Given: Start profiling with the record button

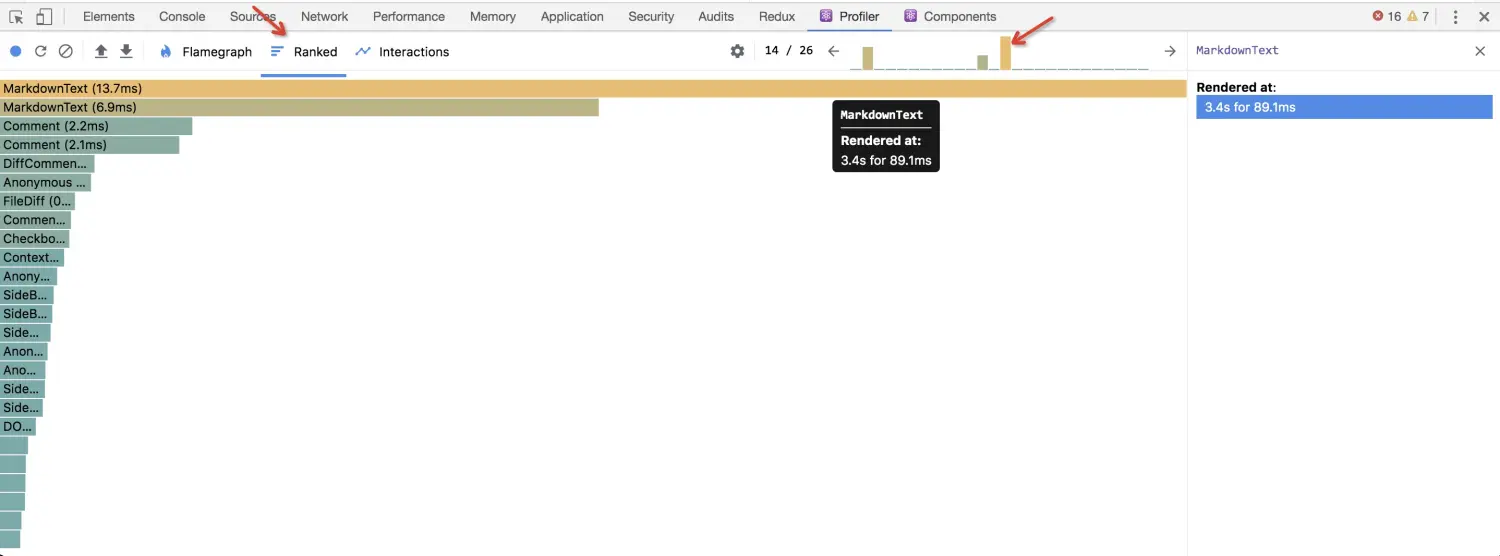Looking at the screenshot, I should [15, 51].
